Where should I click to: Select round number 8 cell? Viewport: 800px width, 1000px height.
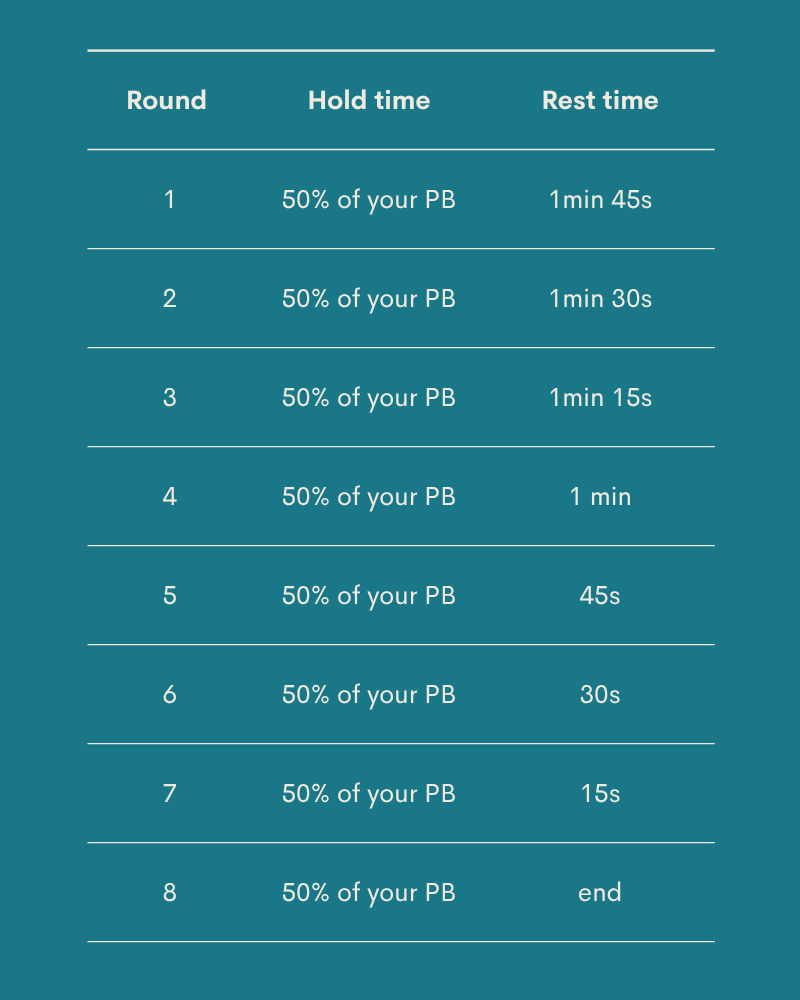point(169,892)
